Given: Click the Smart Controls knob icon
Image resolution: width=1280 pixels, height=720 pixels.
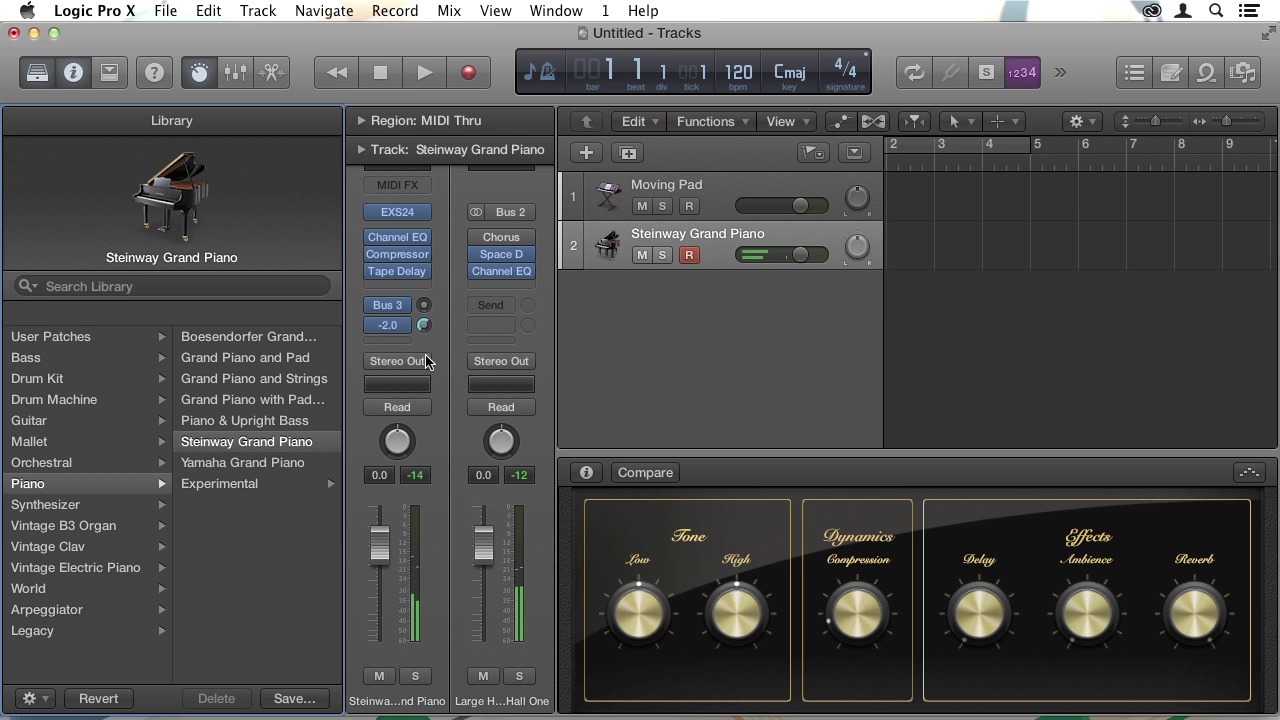Looking at the screenshot, I should pyautogui.click(x=199, y=73).
